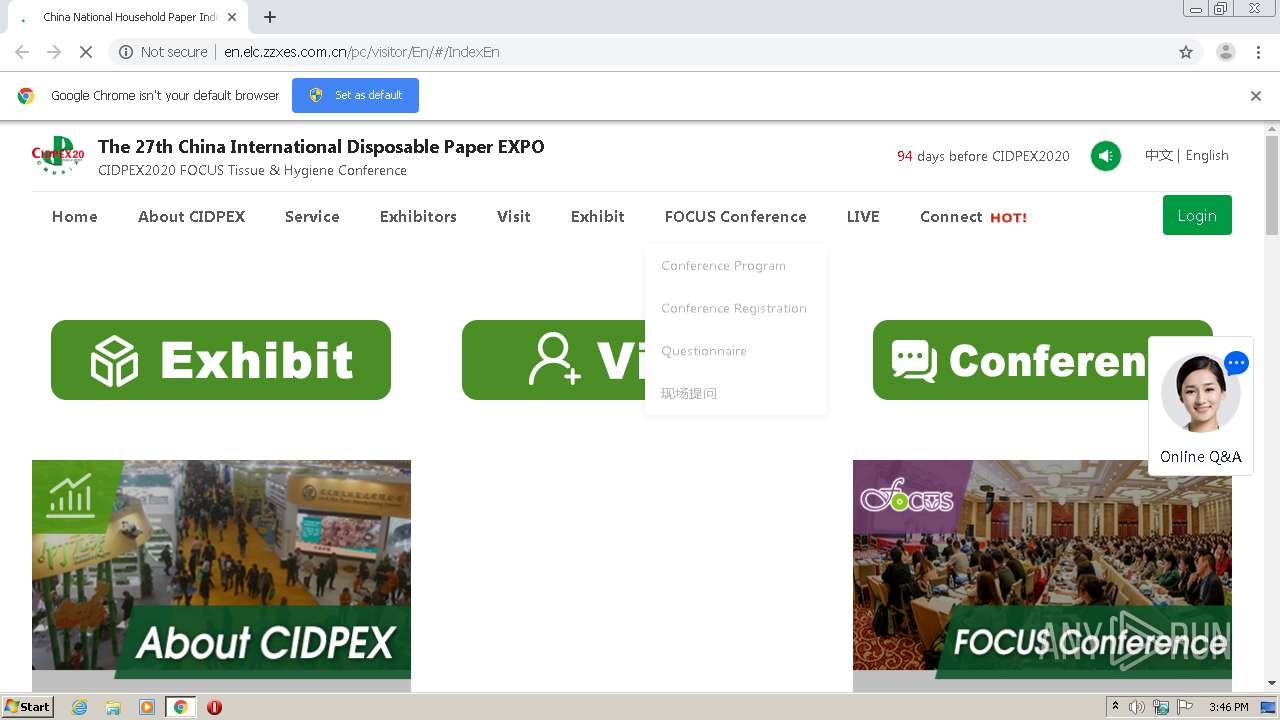Click the red Opera taskbar icon
The image size is (1280, 720).
(214, 707)
